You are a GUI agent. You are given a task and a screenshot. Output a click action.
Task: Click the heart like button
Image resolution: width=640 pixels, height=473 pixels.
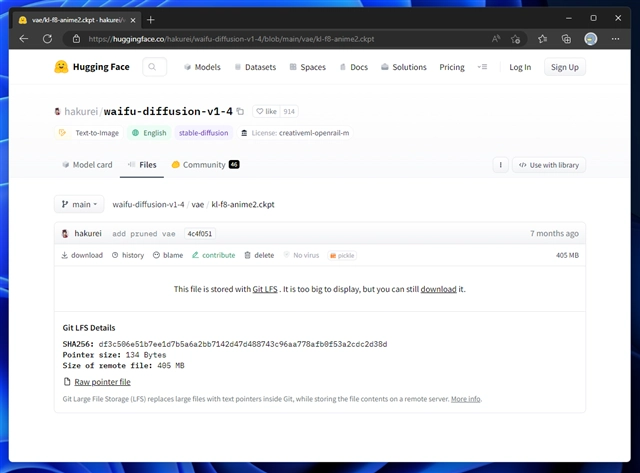tap(267, 112)
